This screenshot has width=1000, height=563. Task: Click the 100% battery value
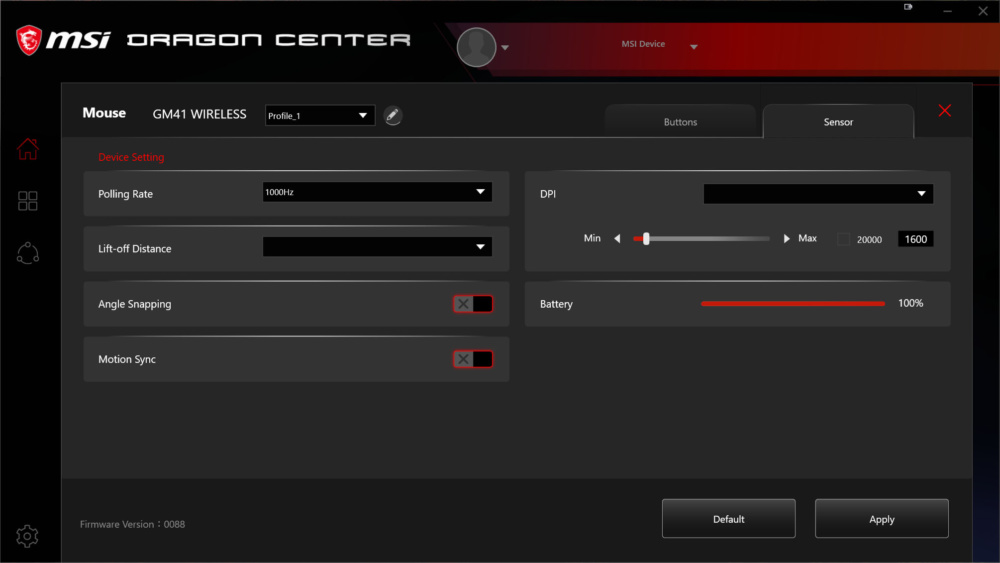pos(910,303)
